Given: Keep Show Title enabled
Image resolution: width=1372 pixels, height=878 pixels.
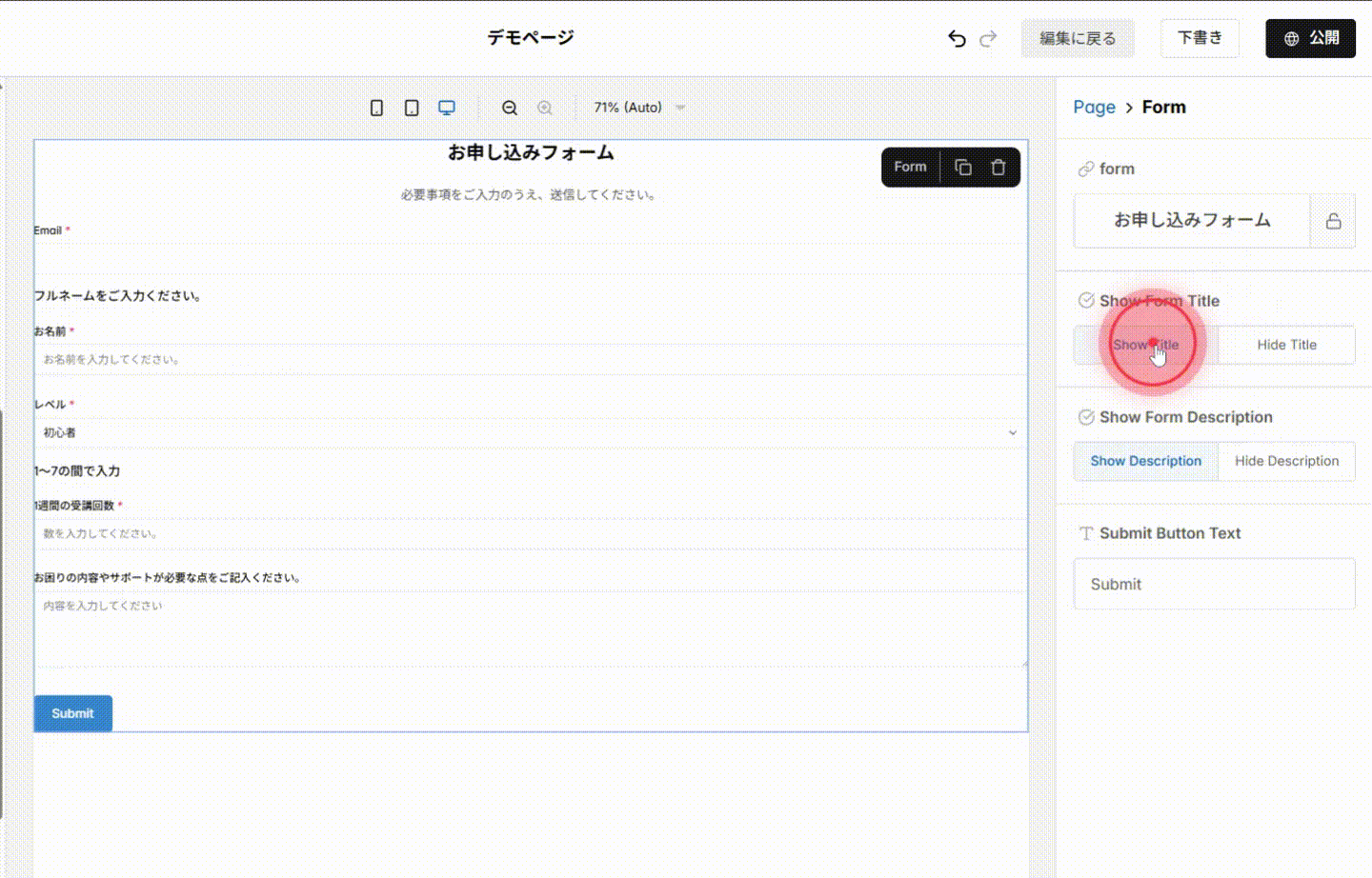Looking at the screenshot, I should 1145,345.
